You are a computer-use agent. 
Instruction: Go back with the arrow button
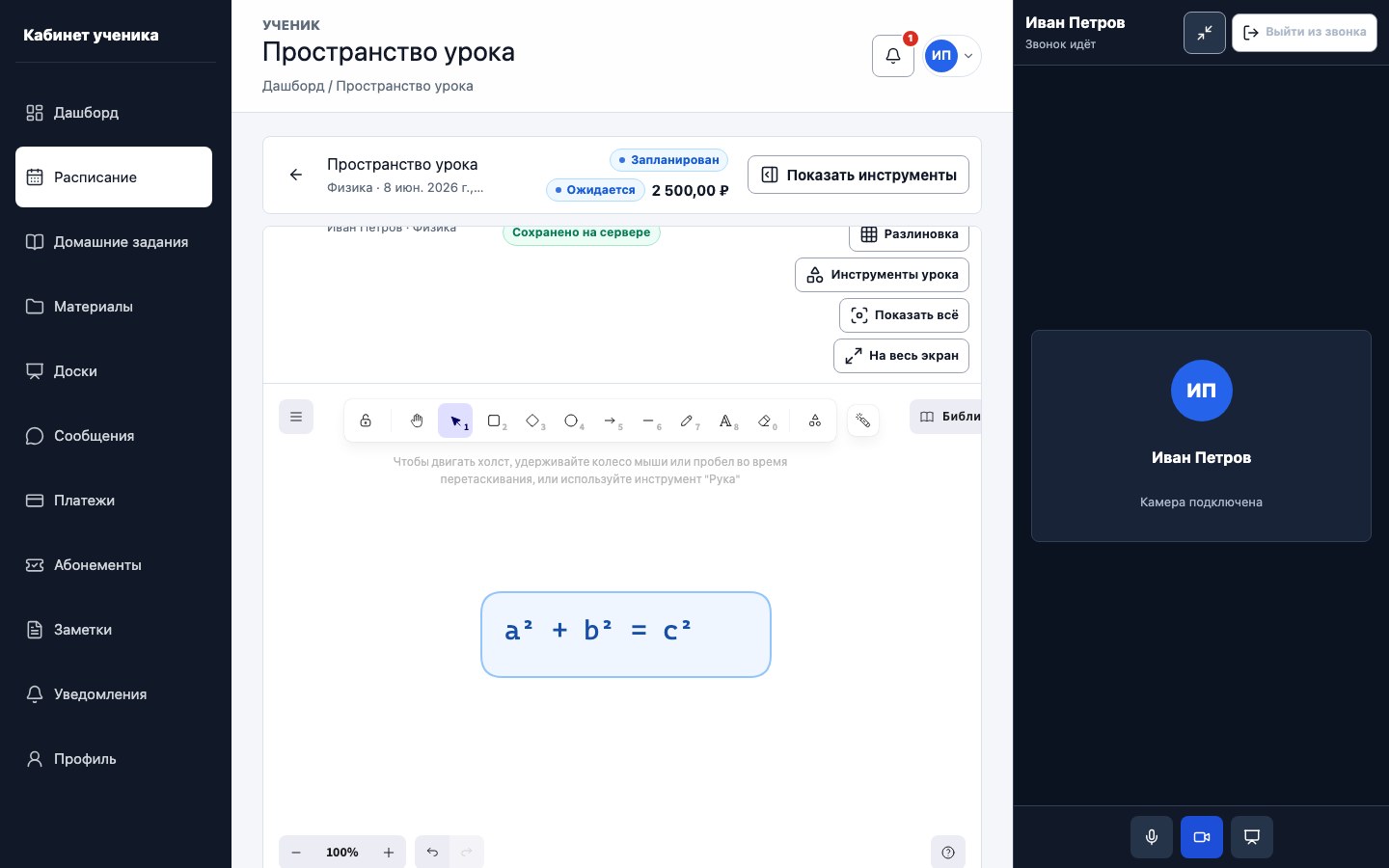pyautogui.click(x=296, y=175)
